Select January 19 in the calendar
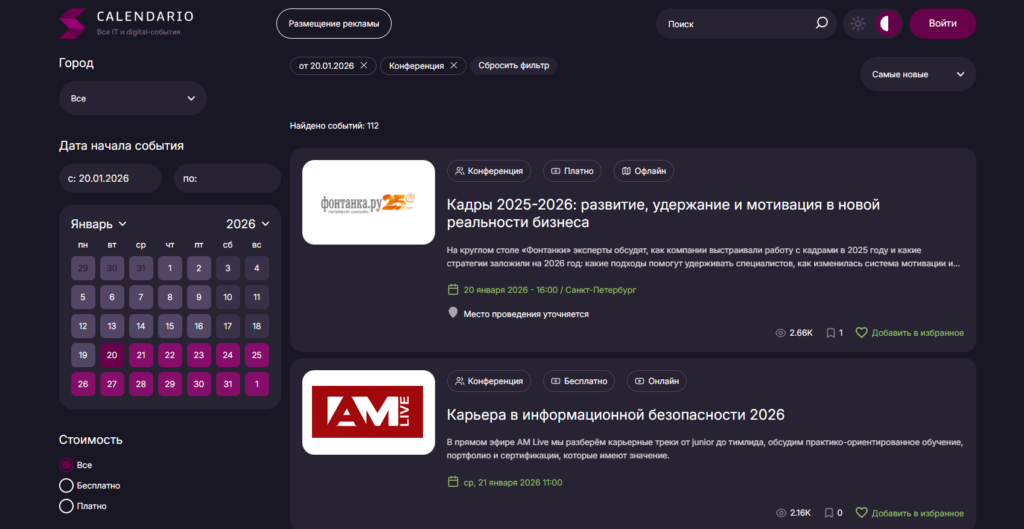The image size is (1024, 529). [83, 355]
